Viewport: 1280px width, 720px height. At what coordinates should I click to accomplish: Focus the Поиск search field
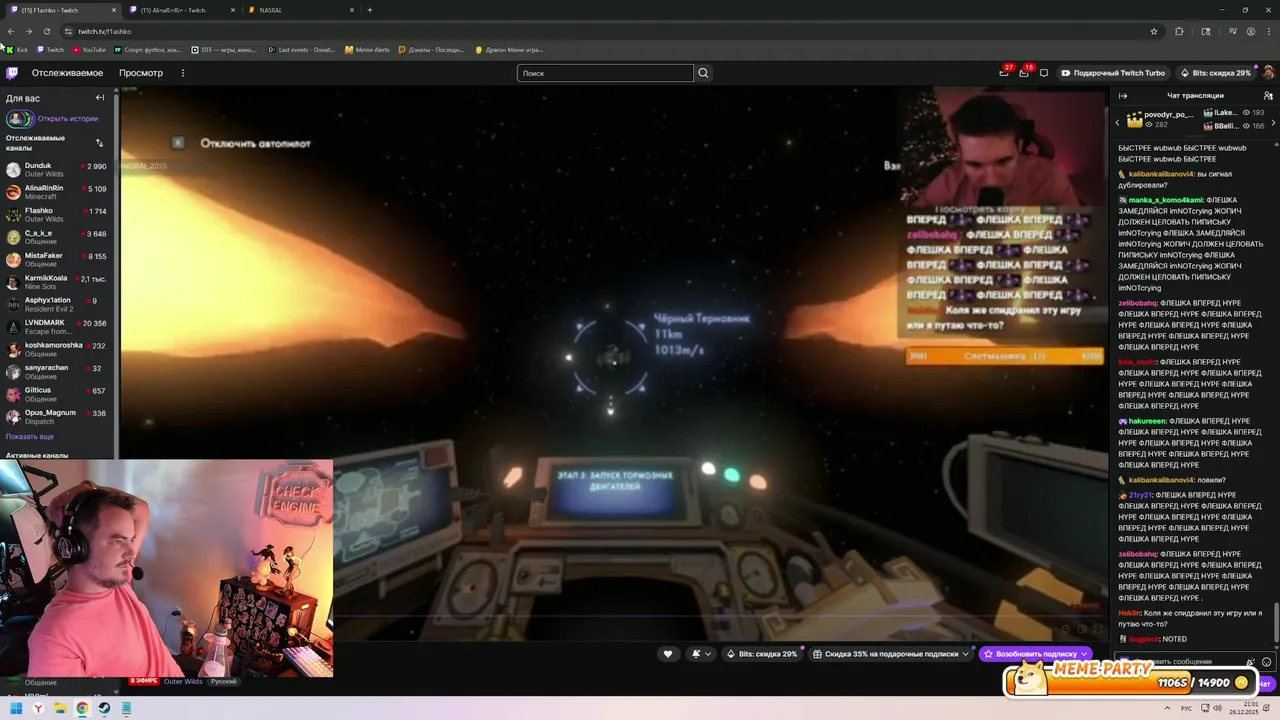[605, 73]
